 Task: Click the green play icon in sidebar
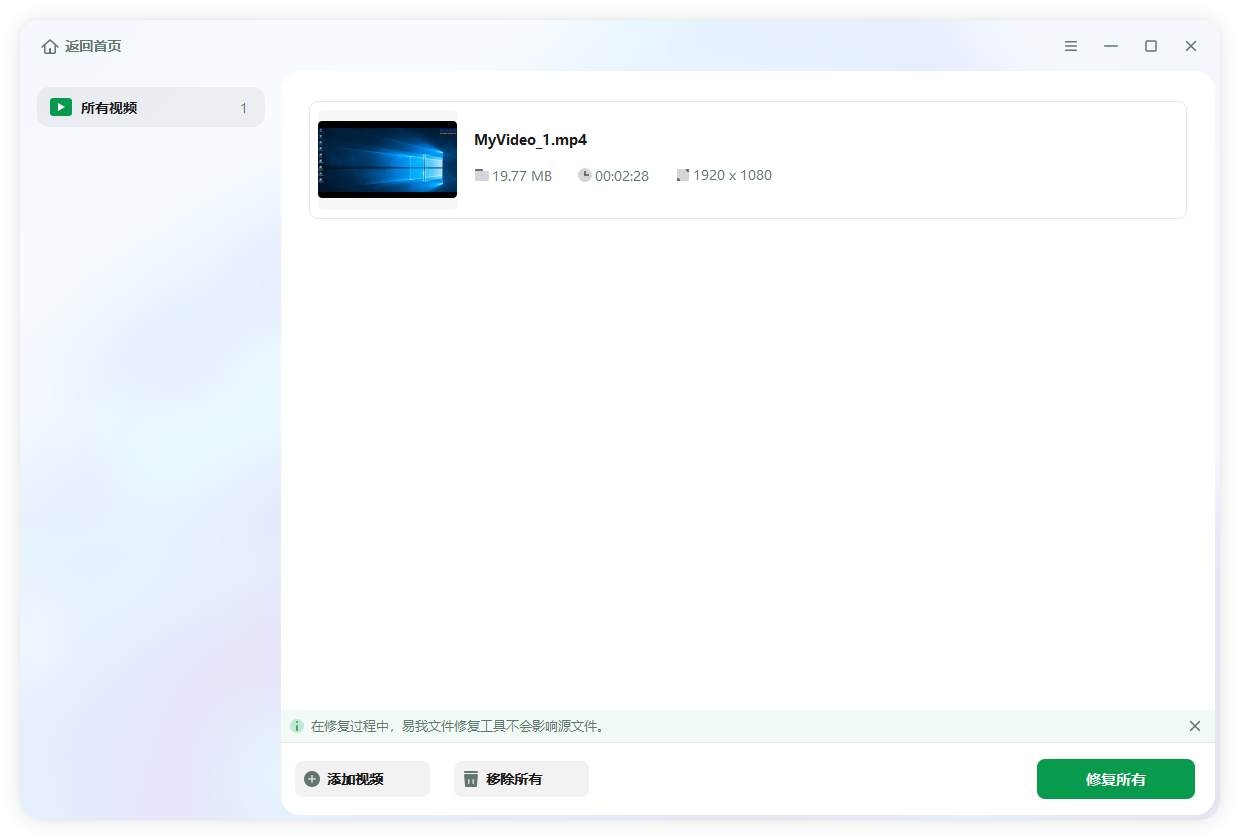[x=61, y=107]
